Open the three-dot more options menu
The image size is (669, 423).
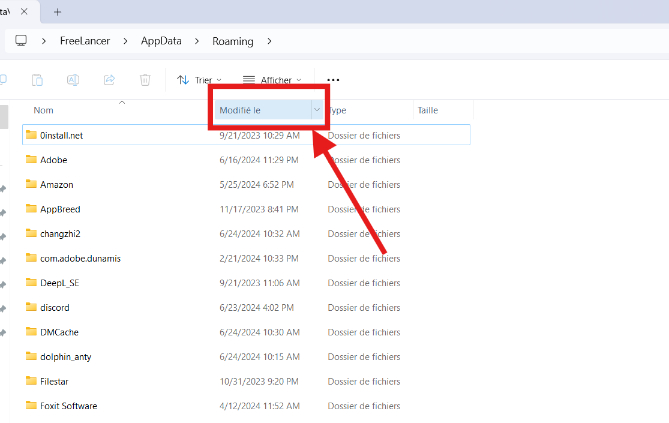coord(333,80)
